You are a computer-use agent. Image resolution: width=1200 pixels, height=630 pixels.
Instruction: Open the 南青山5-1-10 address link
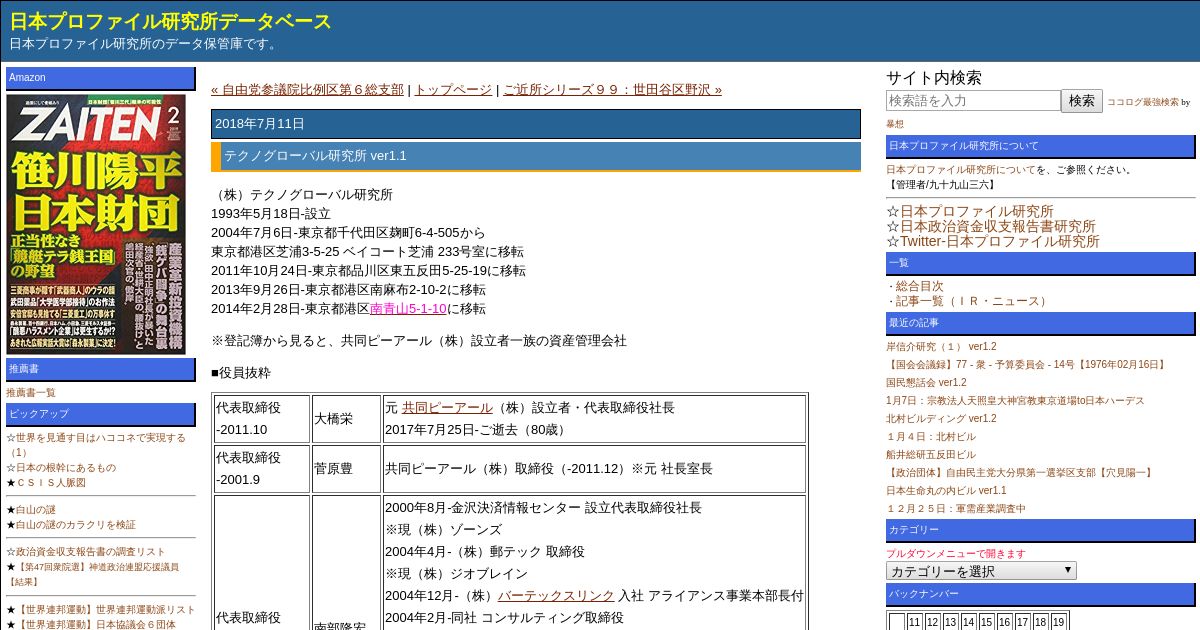coord(408,308)
